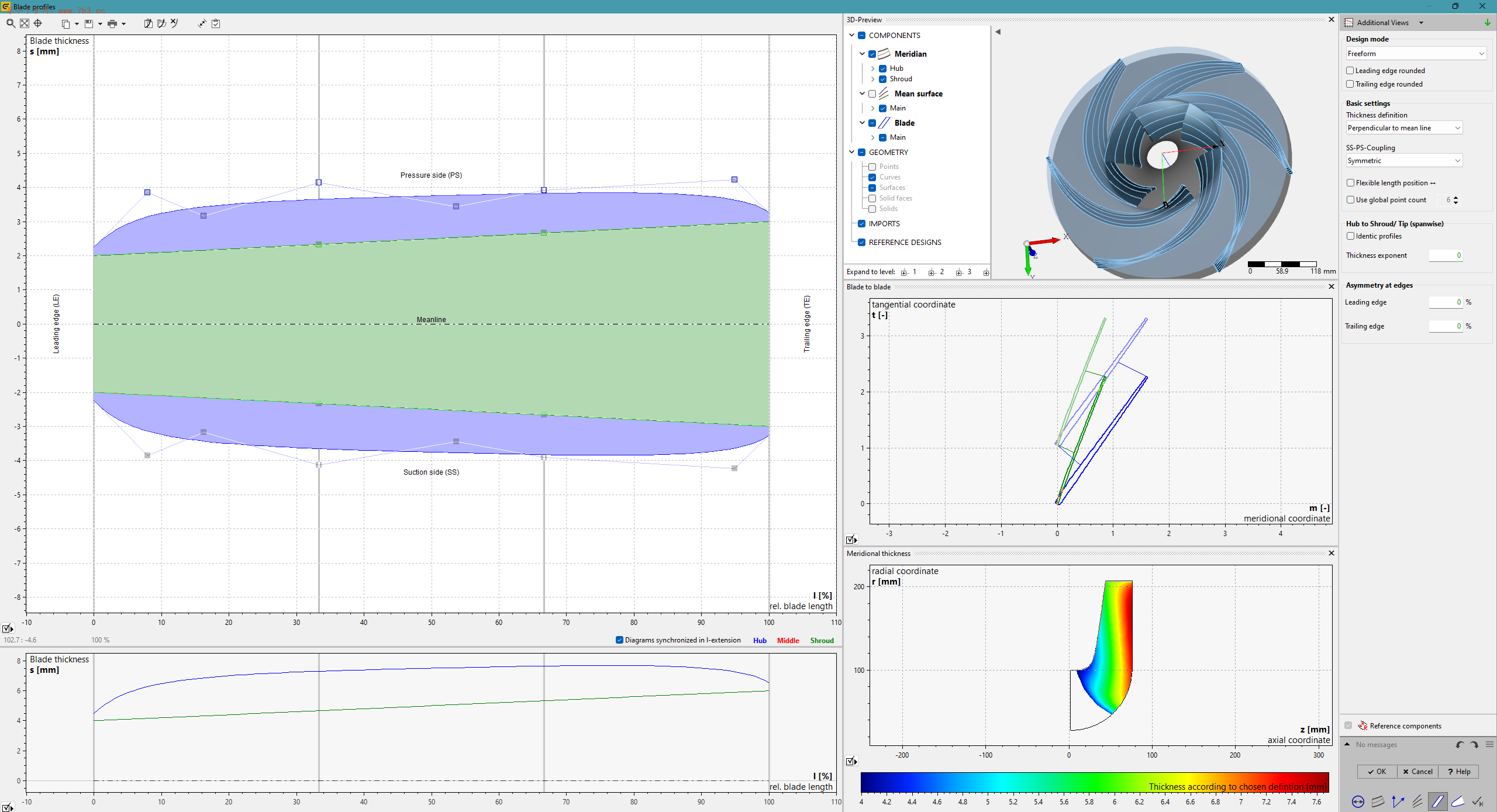Click green download arrow in Additional Views header
Screen dimensions: 1497x812
click(x=1487, y=23)
